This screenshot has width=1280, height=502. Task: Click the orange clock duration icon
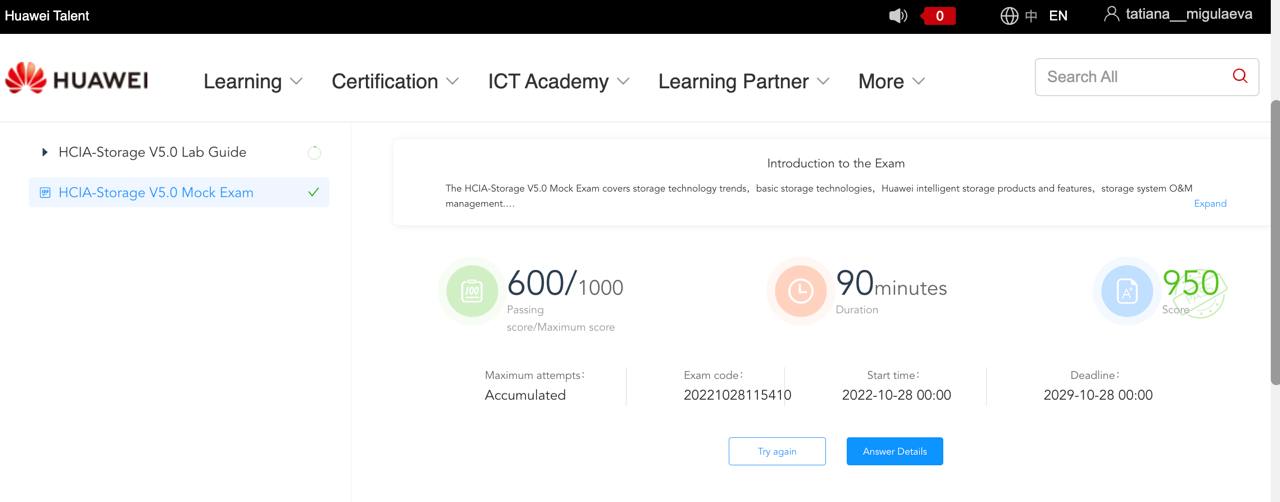(x=800, y=291)
